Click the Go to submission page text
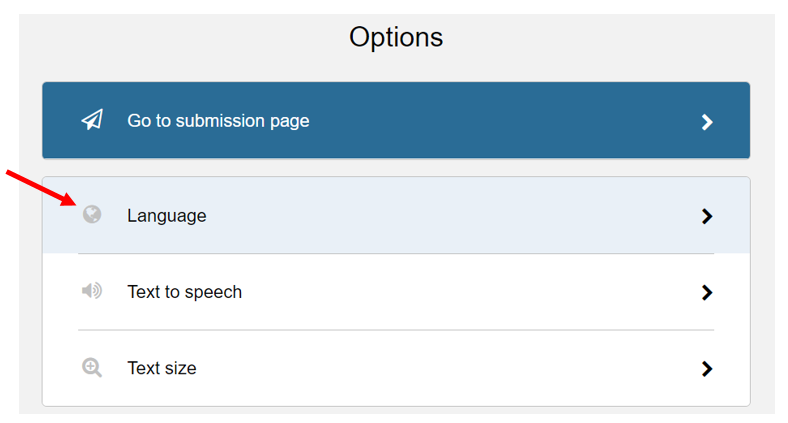 (x=218, y=121)
